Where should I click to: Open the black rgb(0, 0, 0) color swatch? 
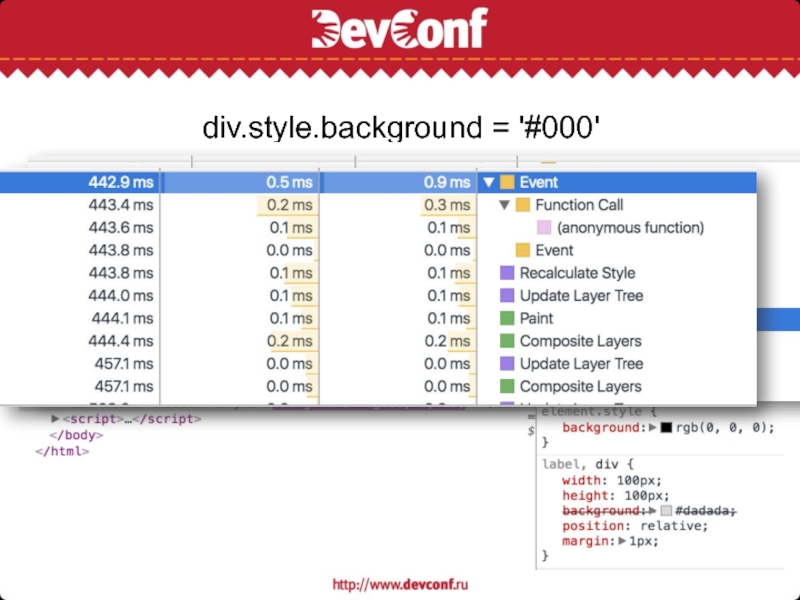pyautogui.click(x=666, y=428)
